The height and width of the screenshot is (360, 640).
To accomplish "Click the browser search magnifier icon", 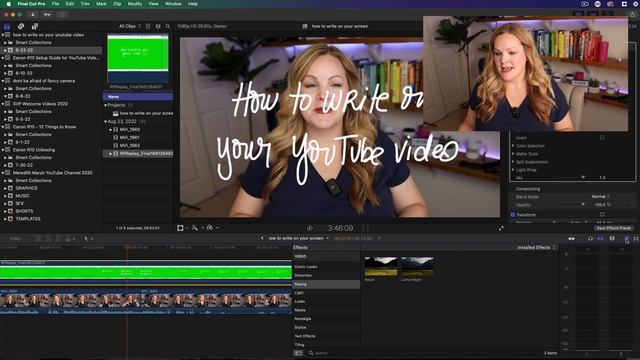I will click(x=168, y=26).
